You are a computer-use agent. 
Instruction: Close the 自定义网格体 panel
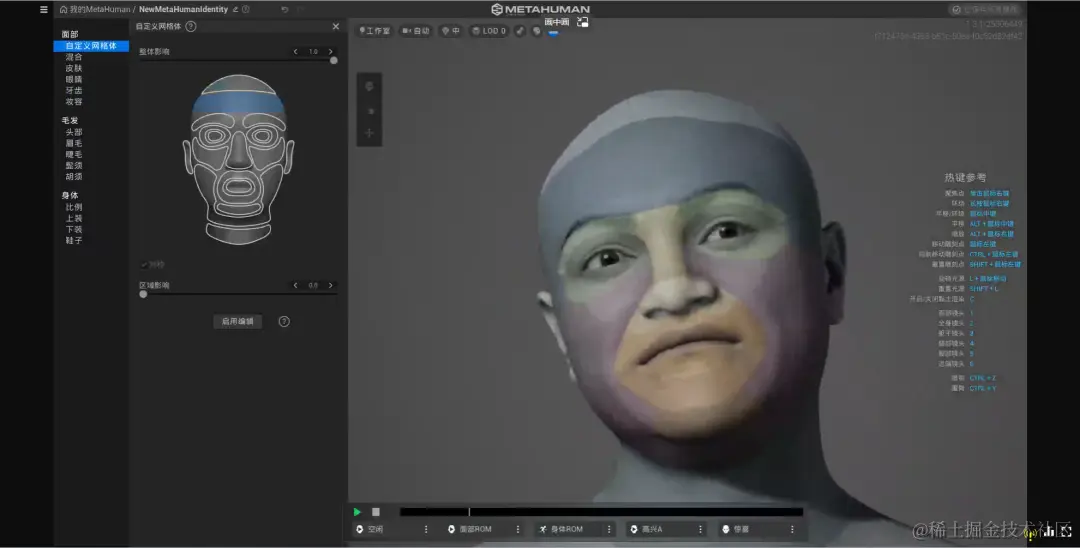coord(335,26)
